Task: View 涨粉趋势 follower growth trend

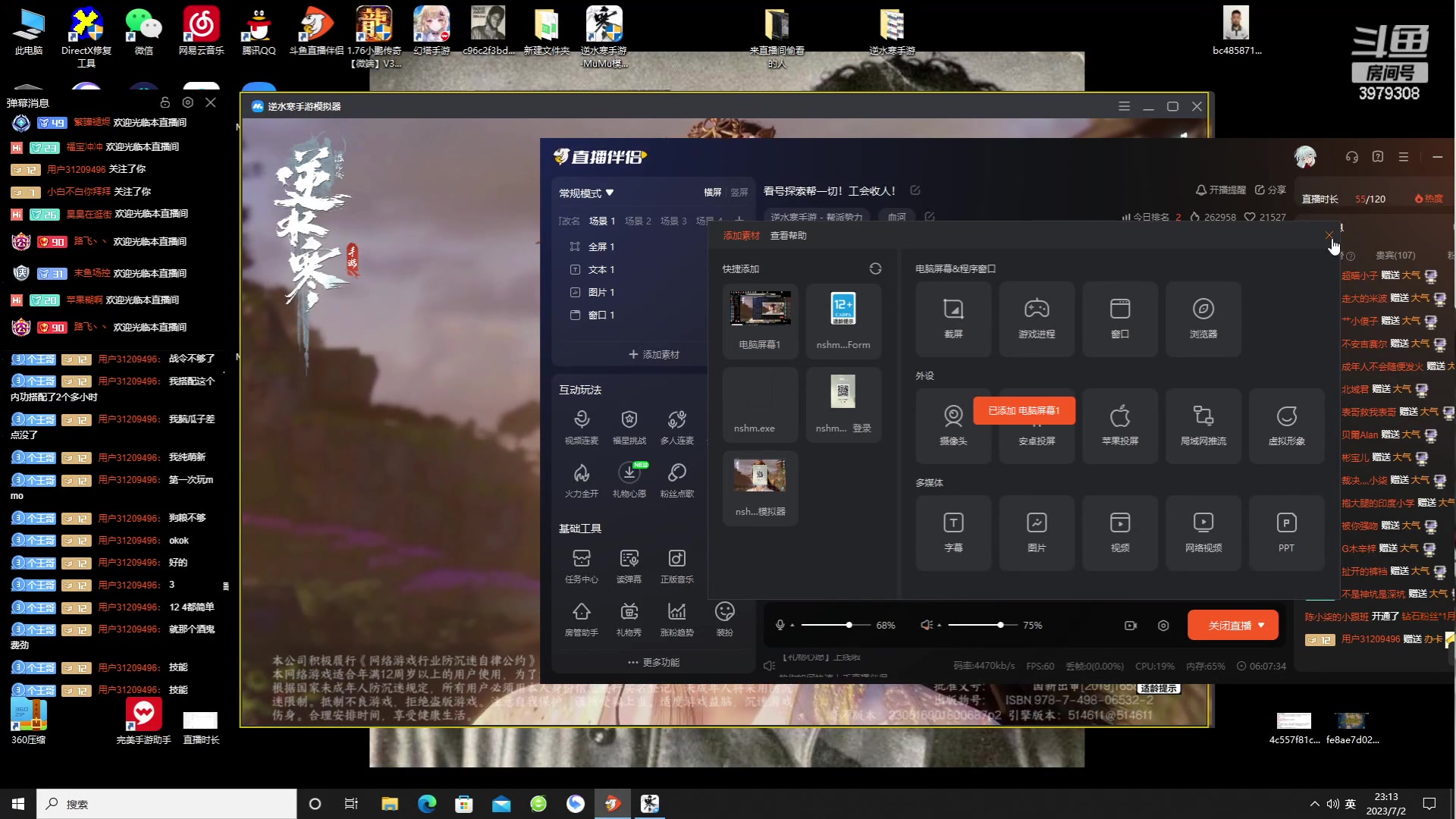Action: 677,619
